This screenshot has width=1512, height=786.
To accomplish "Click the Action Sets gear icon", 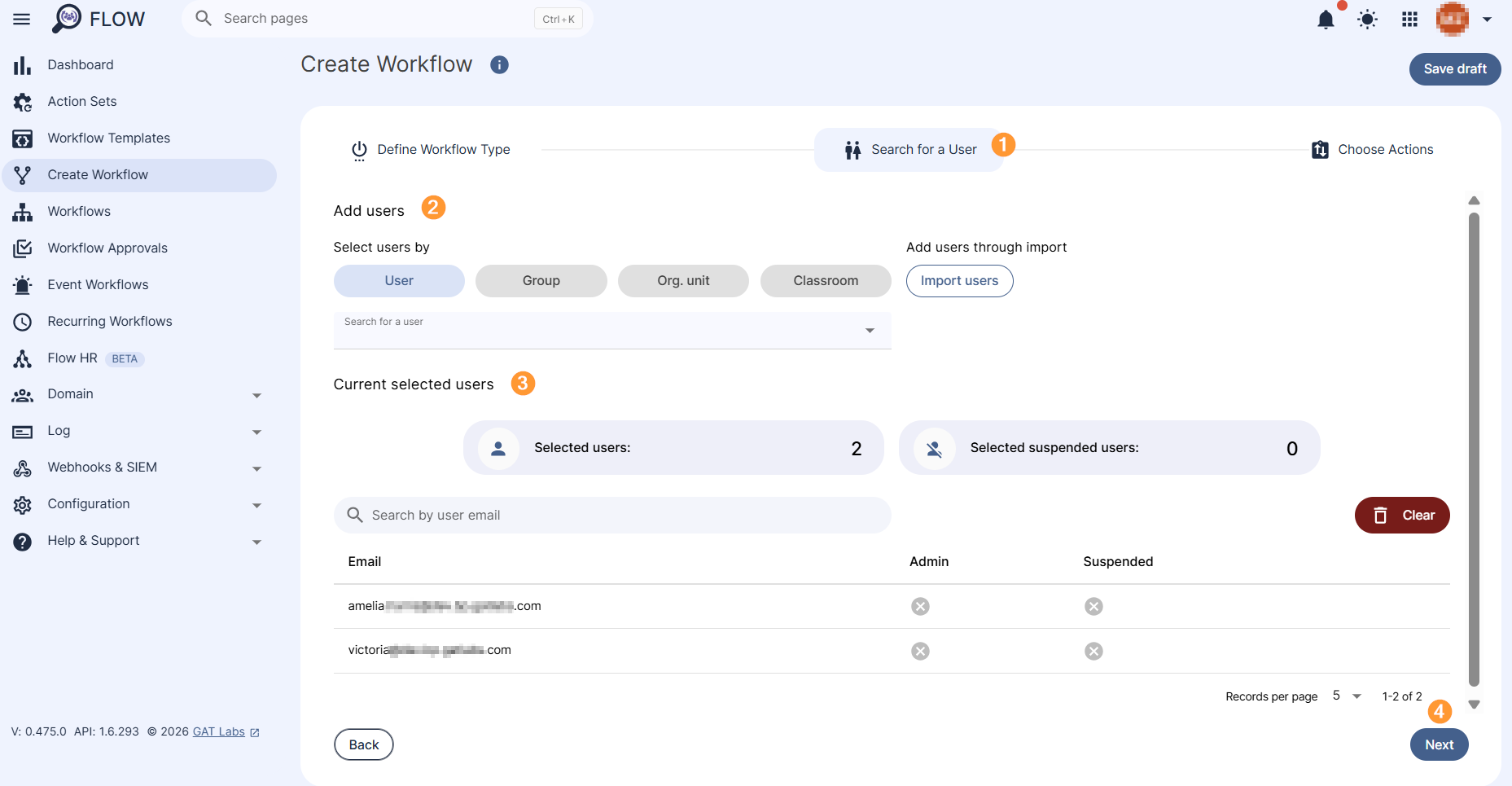I will 23,102.
